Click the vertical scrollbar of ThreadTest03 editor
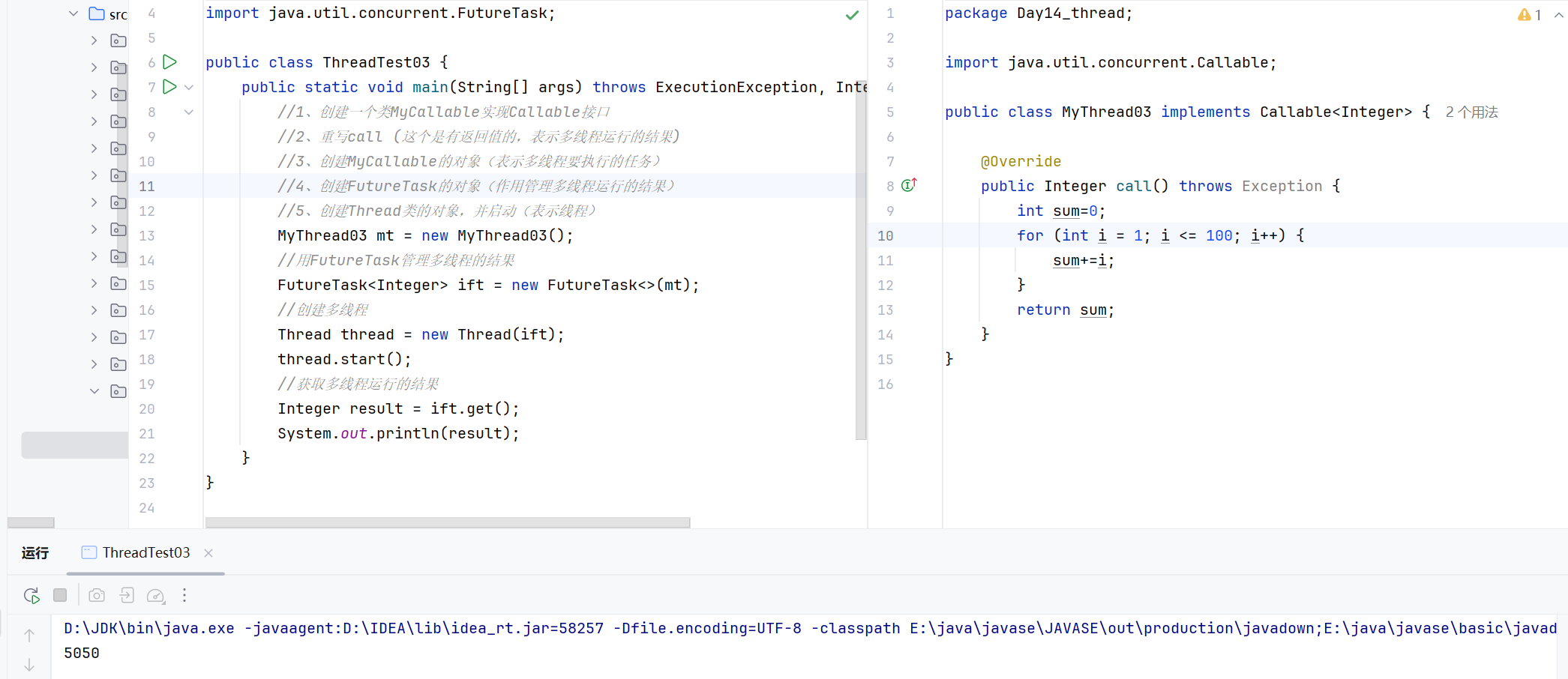The width and height of the screenshot is (1568, 679). [861, 259]
